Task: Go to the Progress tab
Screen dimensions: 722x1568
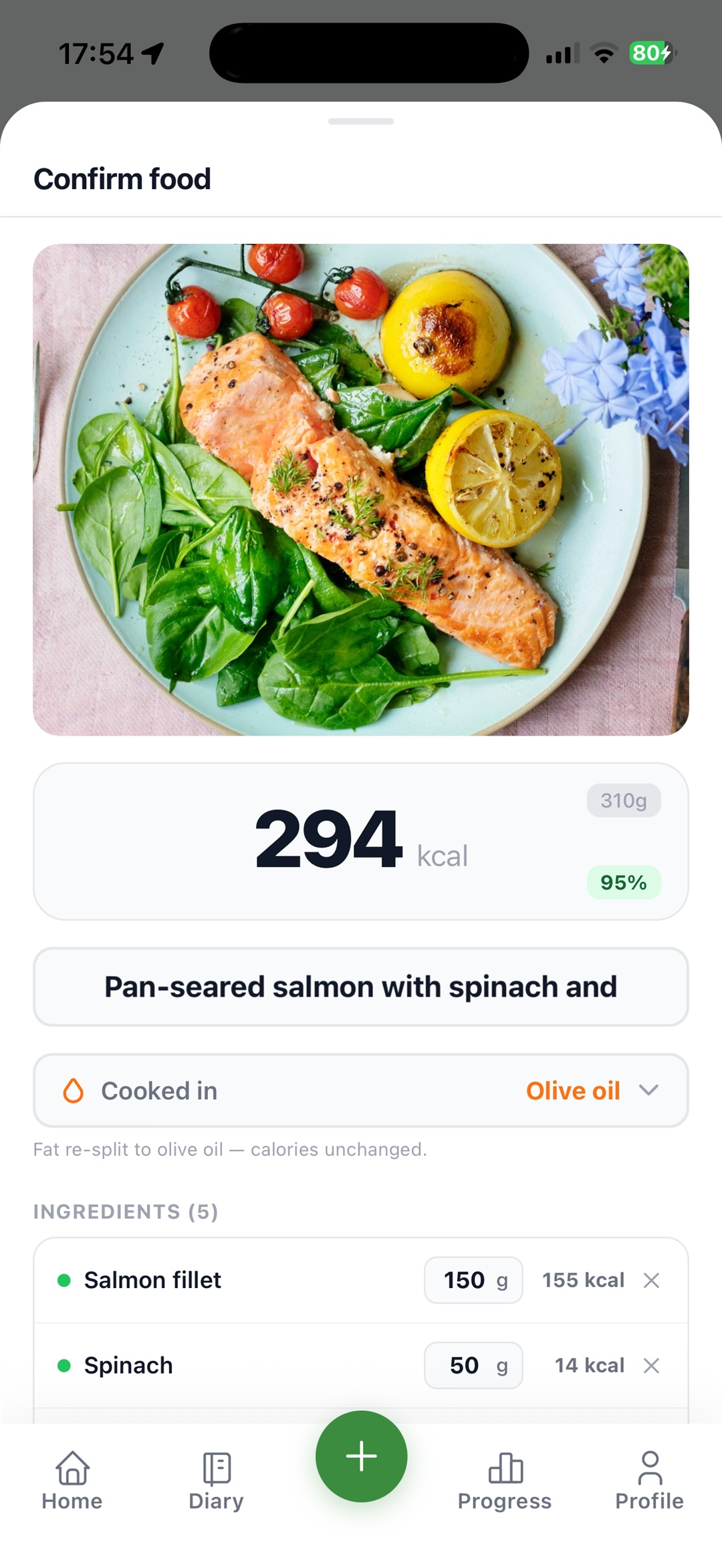Action: pyautogui.click(x=505, y=1481)
